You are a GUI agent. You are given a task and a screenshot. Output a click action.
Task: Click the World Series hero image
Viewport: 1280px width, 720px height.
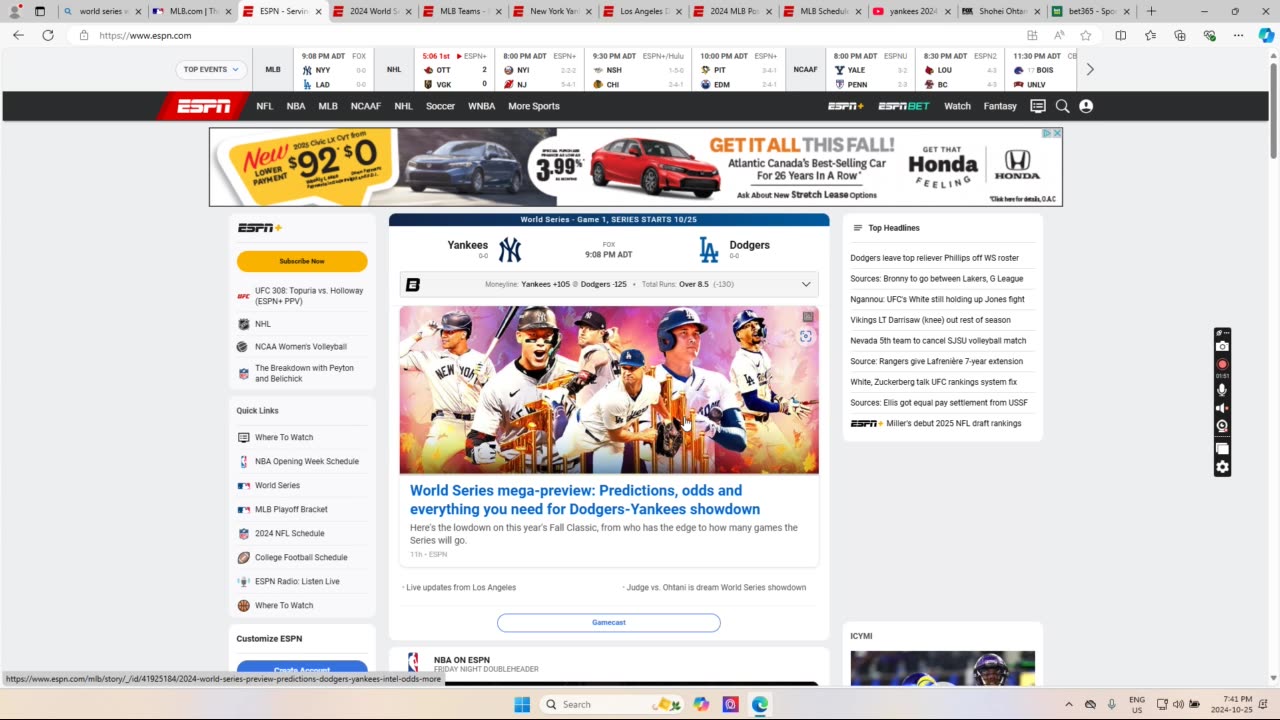click(x=609, y=390)
